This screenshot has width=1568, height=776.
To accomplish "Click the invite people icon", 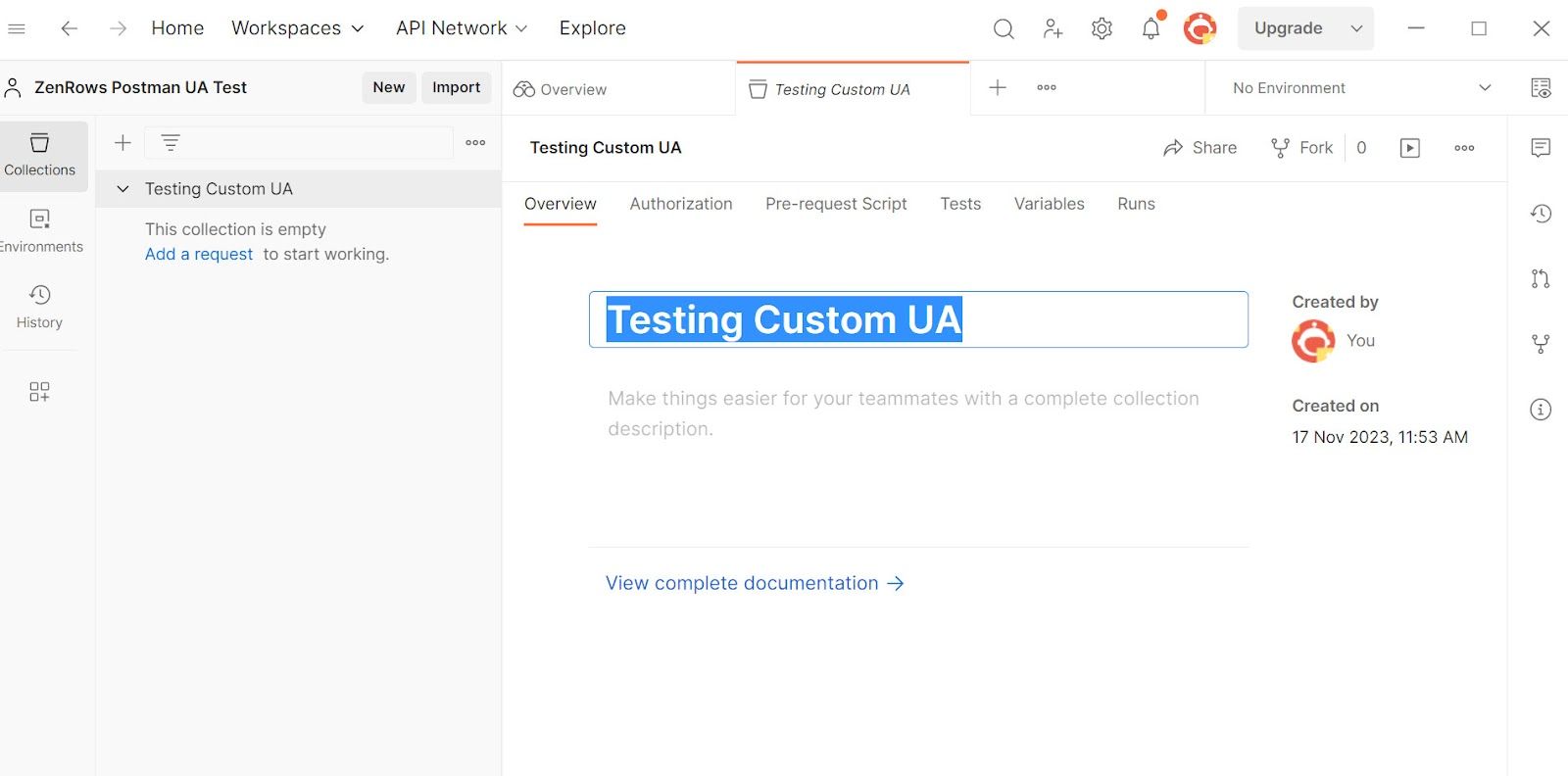I will coord(1053,28).
